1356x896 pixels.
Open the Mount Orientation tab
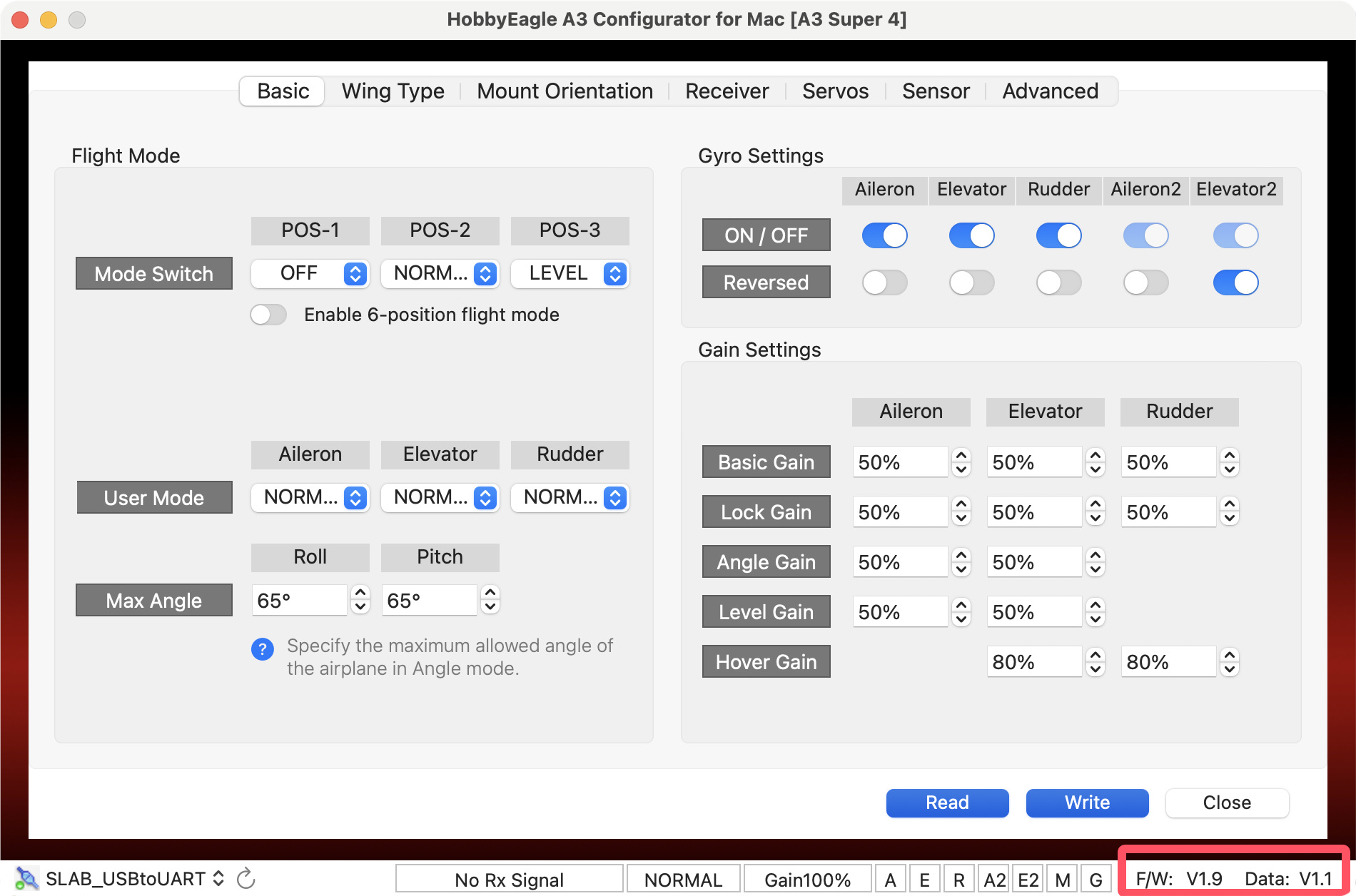coord(565,91)
